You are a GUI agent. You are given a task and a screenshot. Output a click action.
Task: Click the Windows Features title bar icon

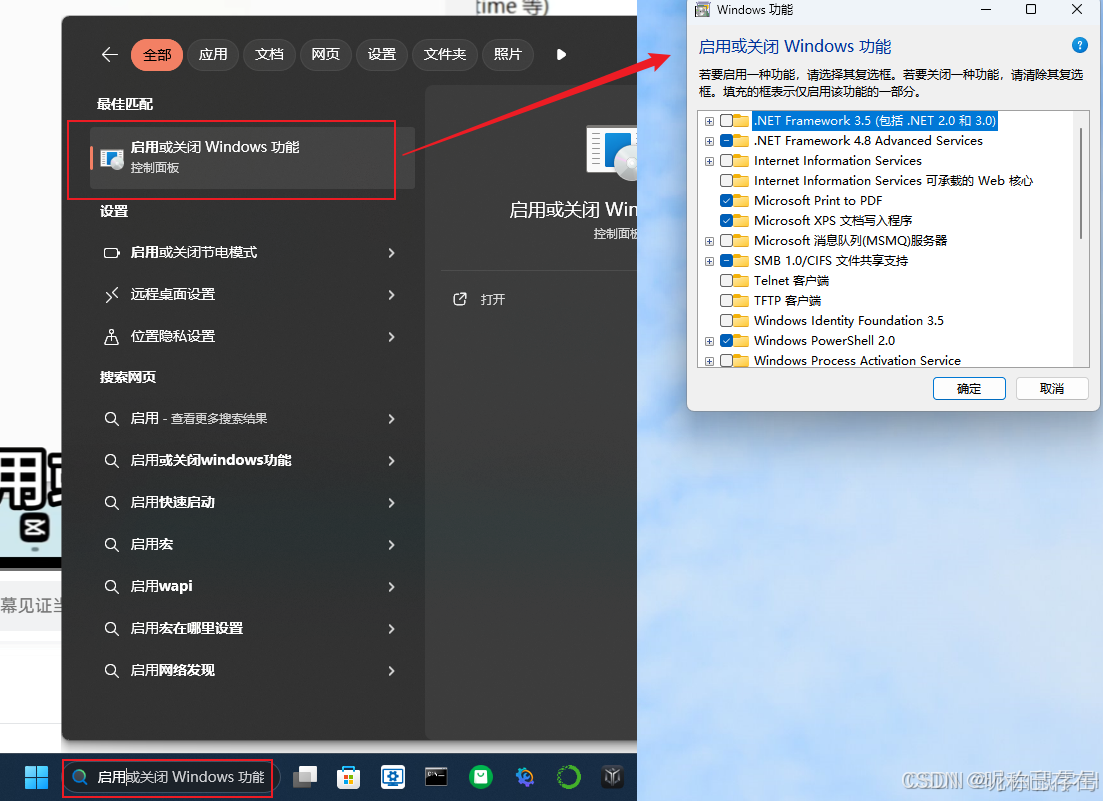702,9
